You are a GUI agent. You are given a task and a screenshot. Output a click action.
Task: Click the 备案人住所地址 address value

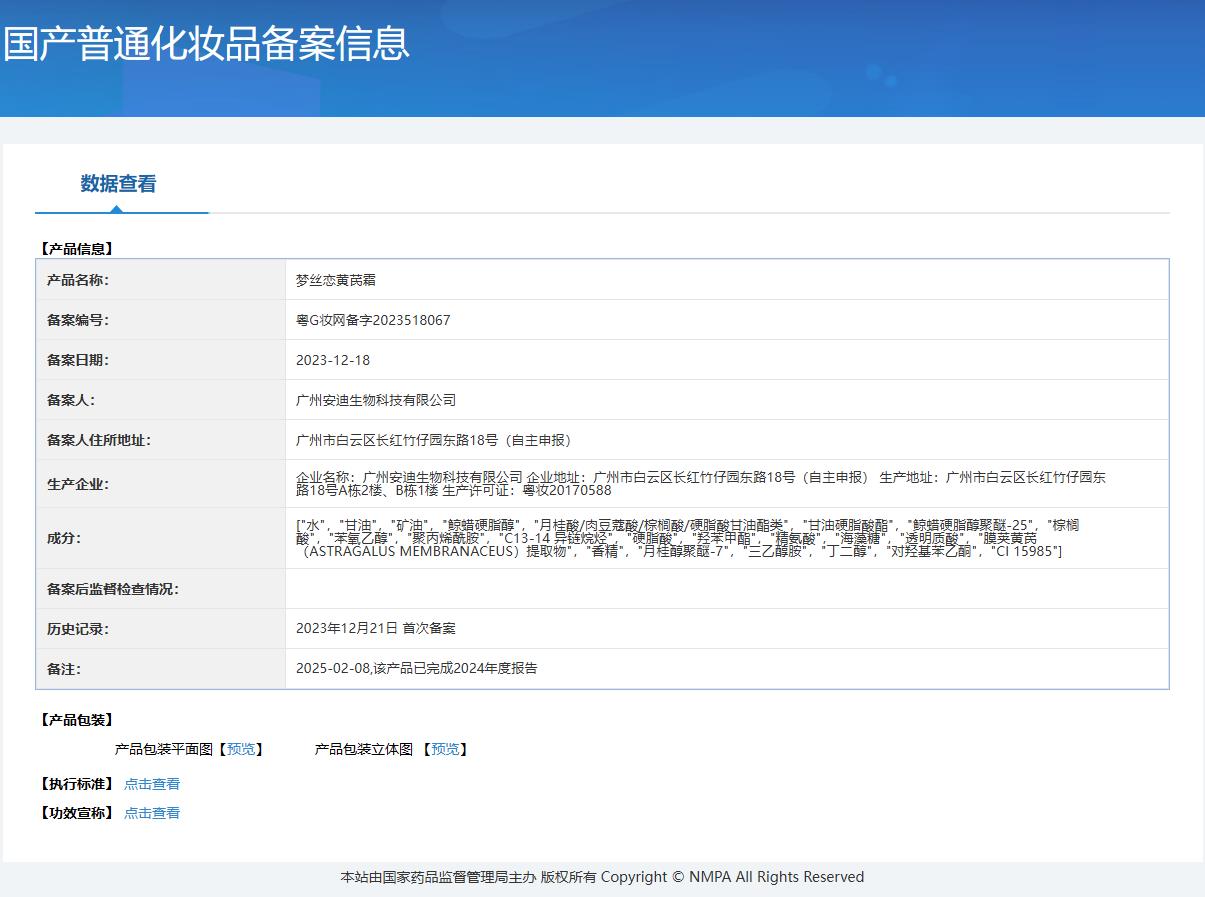pyautogui.click(x=436, y=440)
